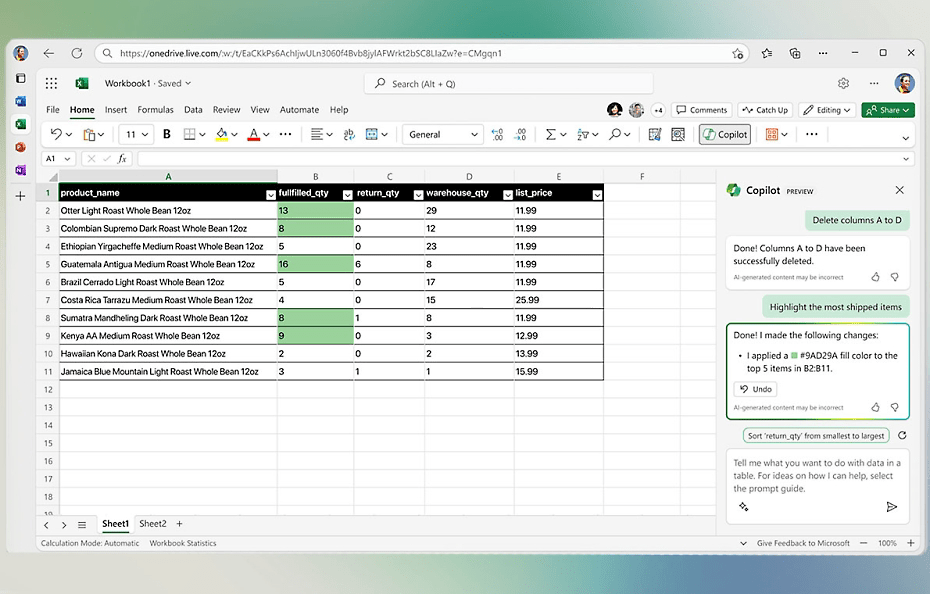Click the Copilot prompt text input field
930x594 pixels.
(x=815, y=475)
